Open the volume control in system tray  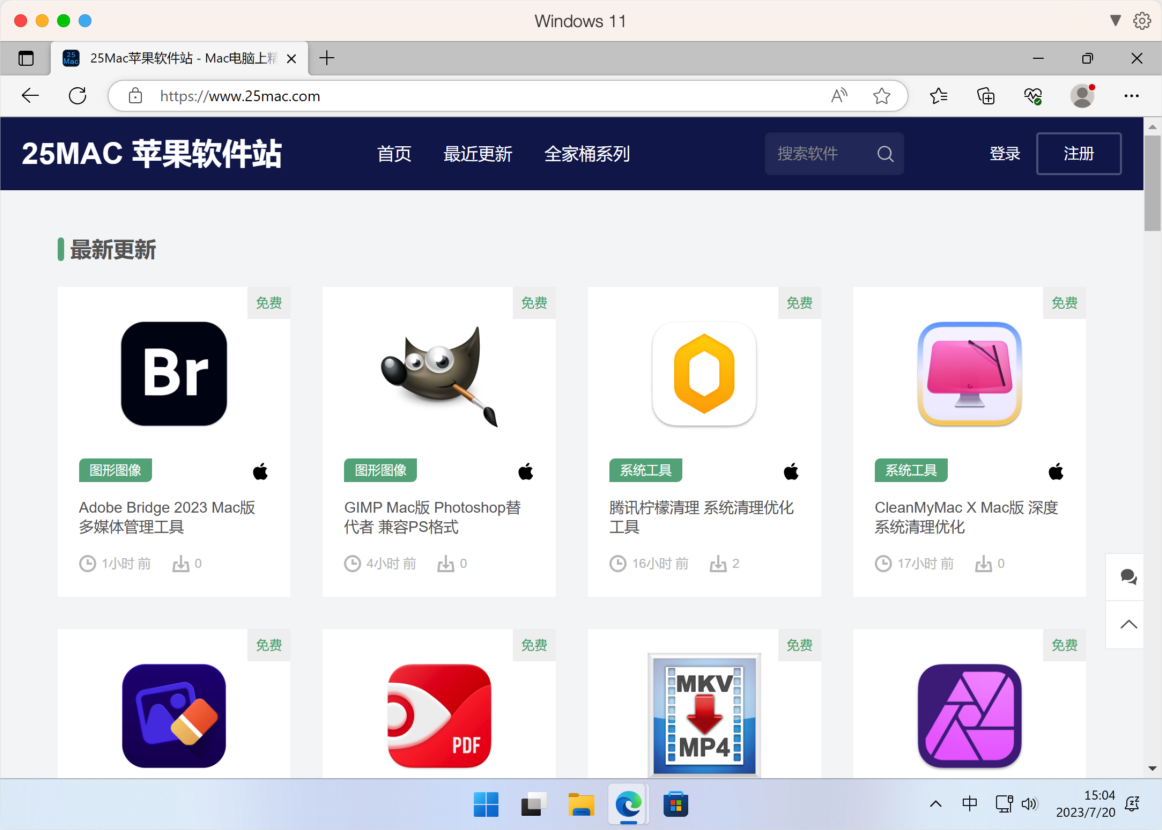(1029, 804)
